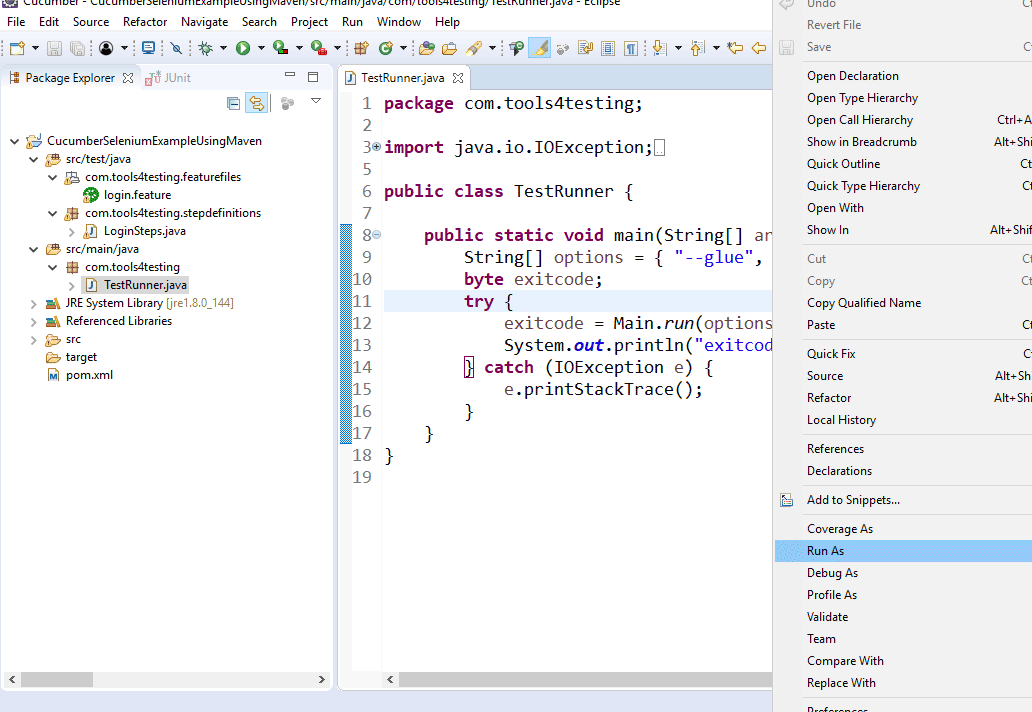Click the Search flashlight toolbar icon
Image resolution: width=1032 pixels, height=712 pixels.
[x=473, y=48]
